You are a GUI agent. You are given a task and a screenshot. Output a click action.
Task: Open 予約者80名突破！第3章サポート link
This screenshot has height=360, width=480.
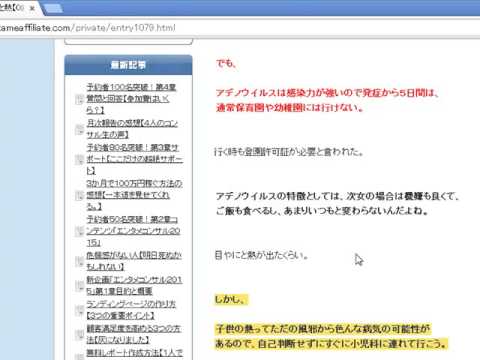pyautogui.click(x=134, y=159)
